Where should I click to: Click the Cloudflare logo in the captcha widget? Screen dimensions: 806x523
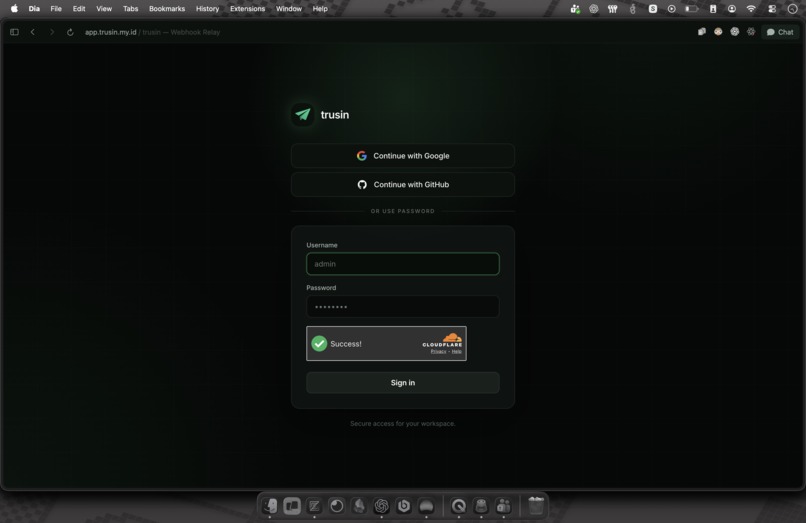[442, 340]
